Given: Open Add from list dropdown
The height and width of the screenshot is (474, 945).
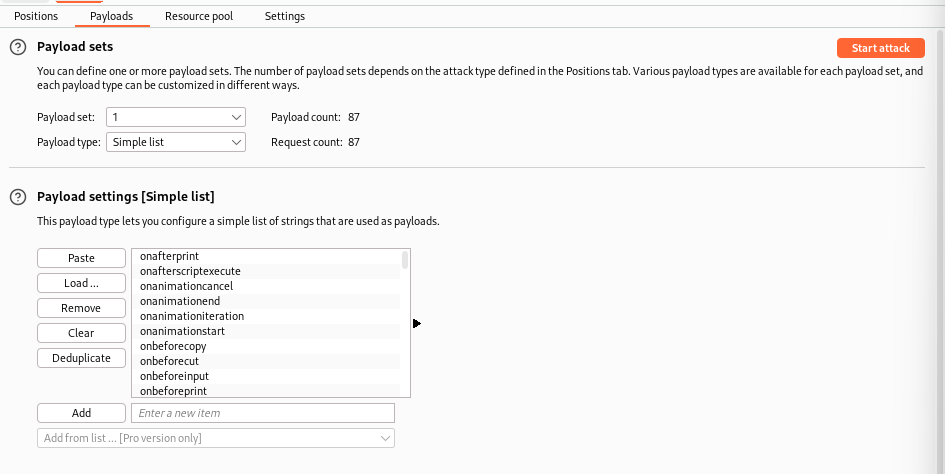Looking at the screenshot, I should coord(216,438).
